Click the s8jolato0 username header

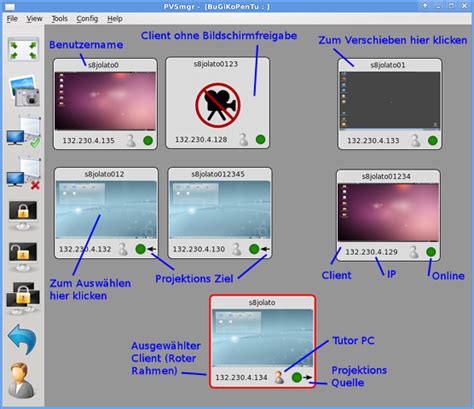pos(103,65)
